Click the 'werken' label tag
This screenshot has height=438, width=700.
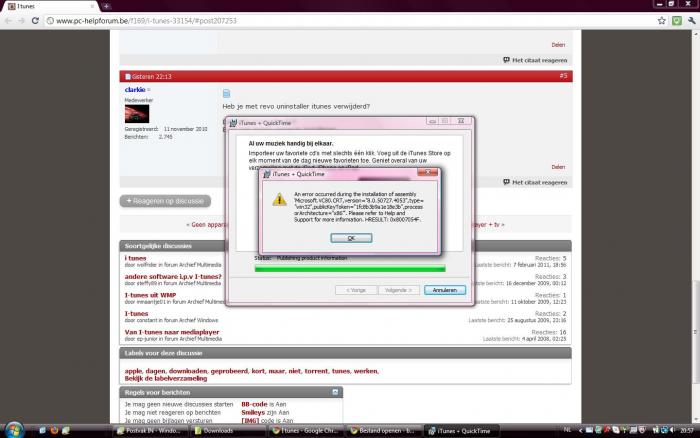(366, 371)
